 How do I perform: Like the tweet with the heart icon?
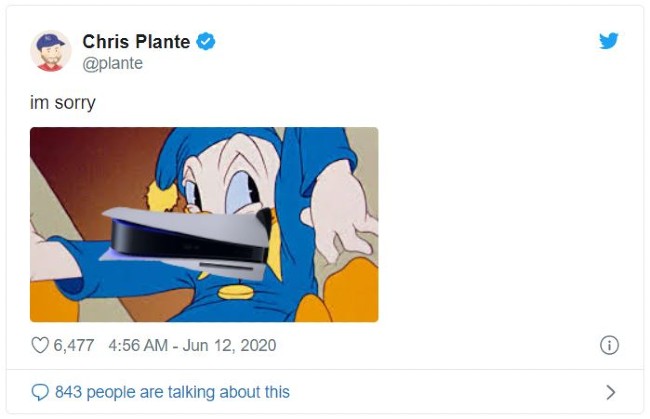(x=40, y=345)
